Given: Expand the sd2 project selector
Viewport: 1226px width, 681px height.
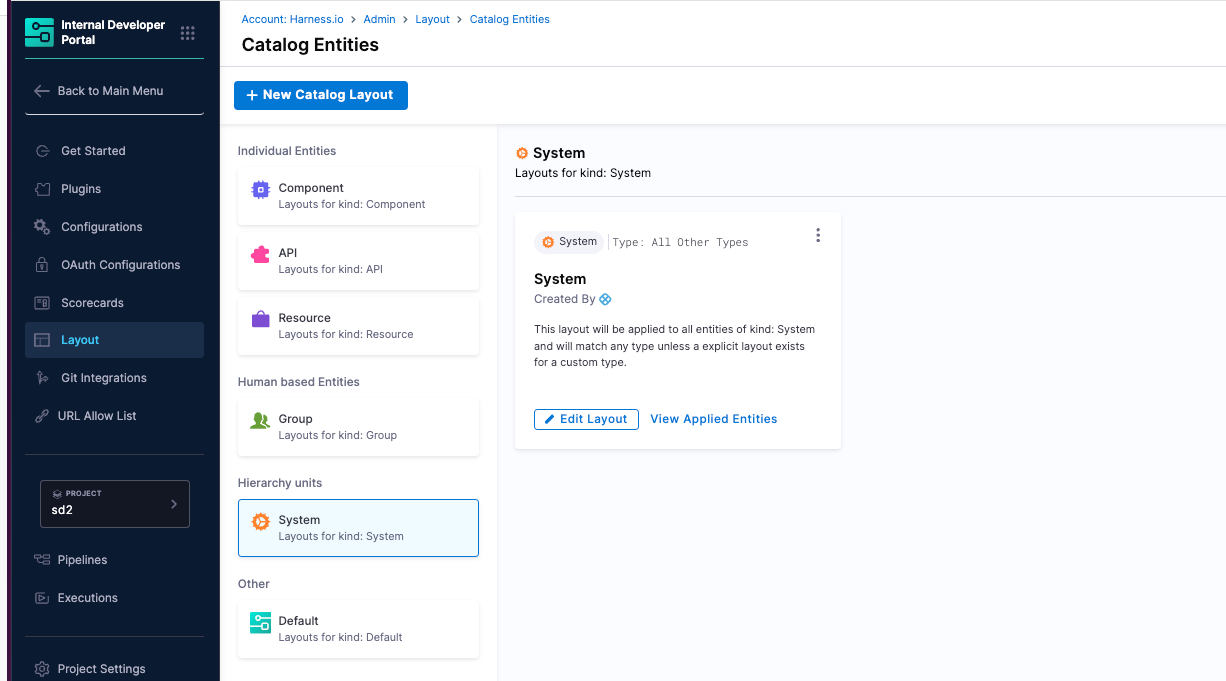Looking at the screenshot, I should coord(115,504).
